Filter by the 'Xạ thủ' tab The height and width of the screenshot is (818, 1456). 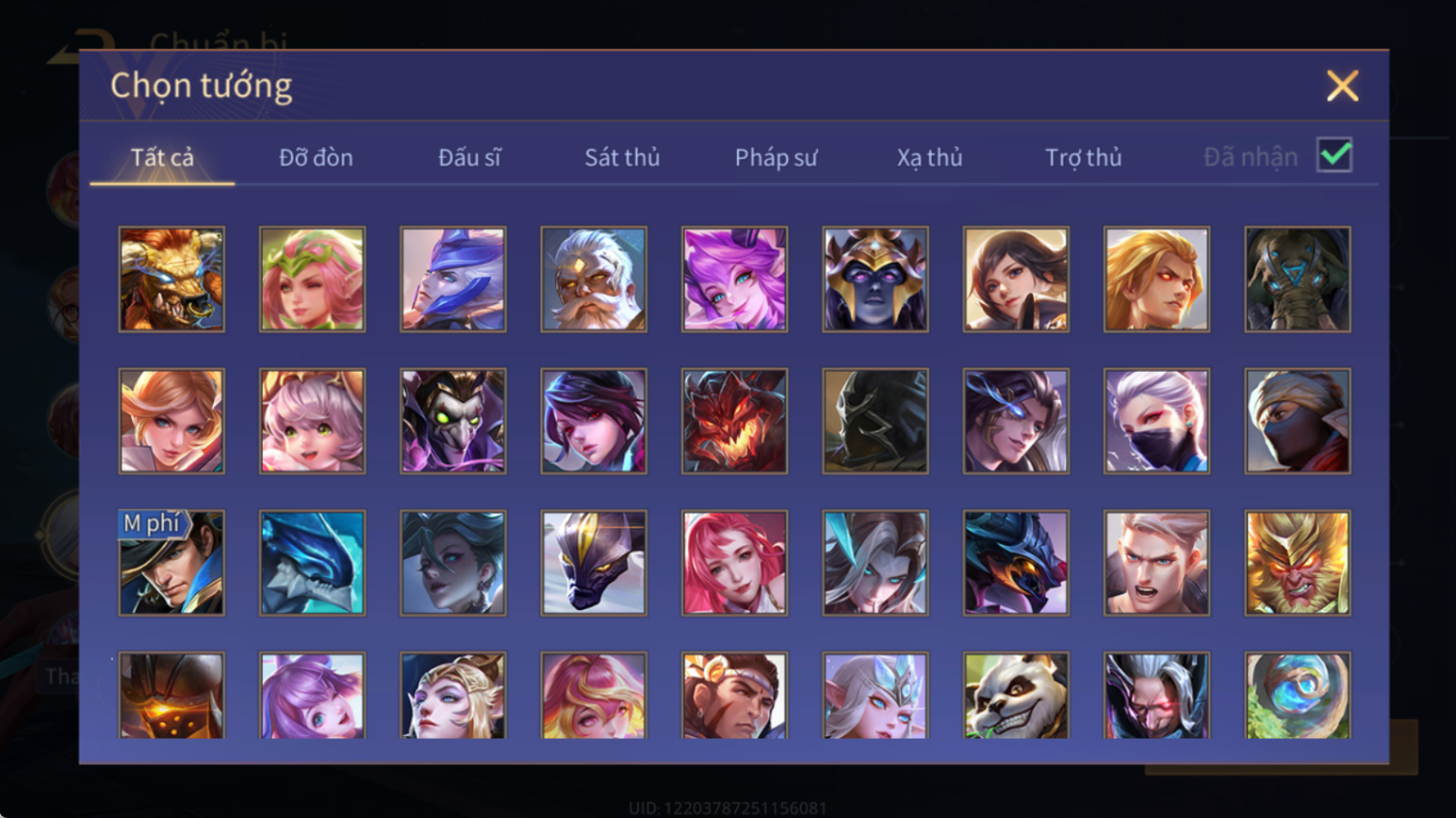pos(930,157)
